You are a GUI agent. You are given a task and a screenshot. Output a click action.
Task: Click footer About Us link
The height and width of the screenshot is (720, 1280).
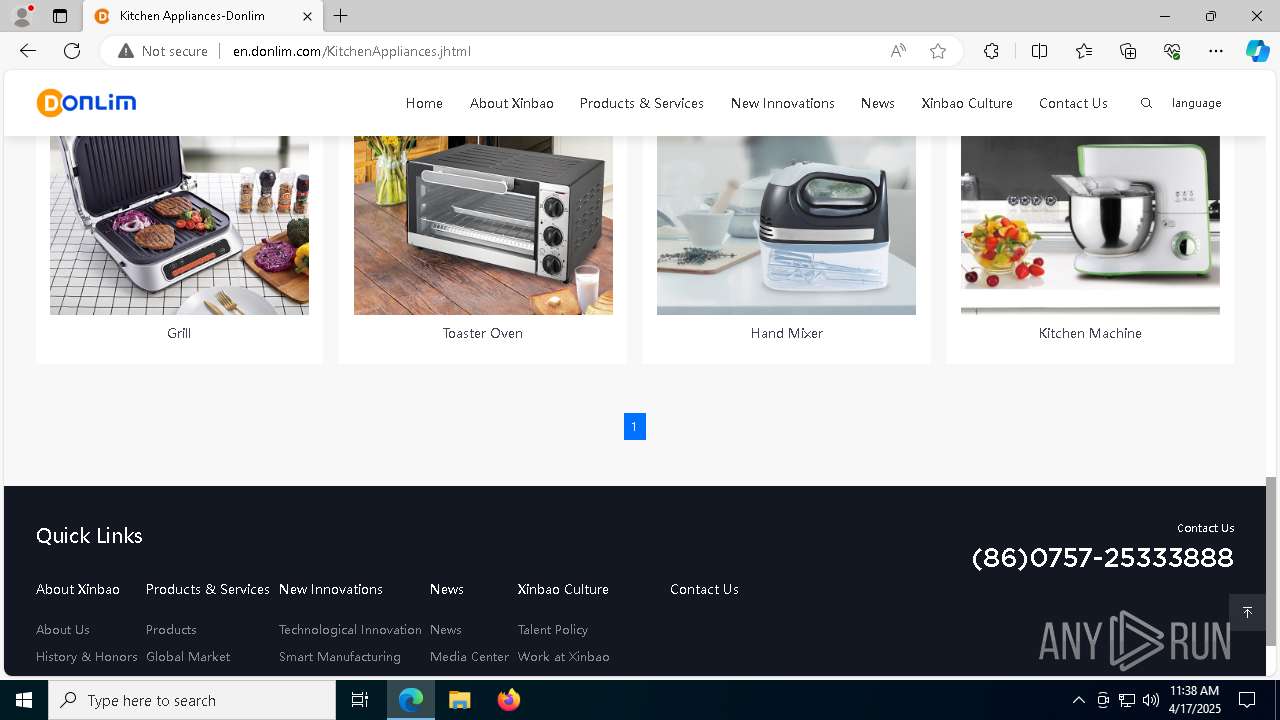63,629
